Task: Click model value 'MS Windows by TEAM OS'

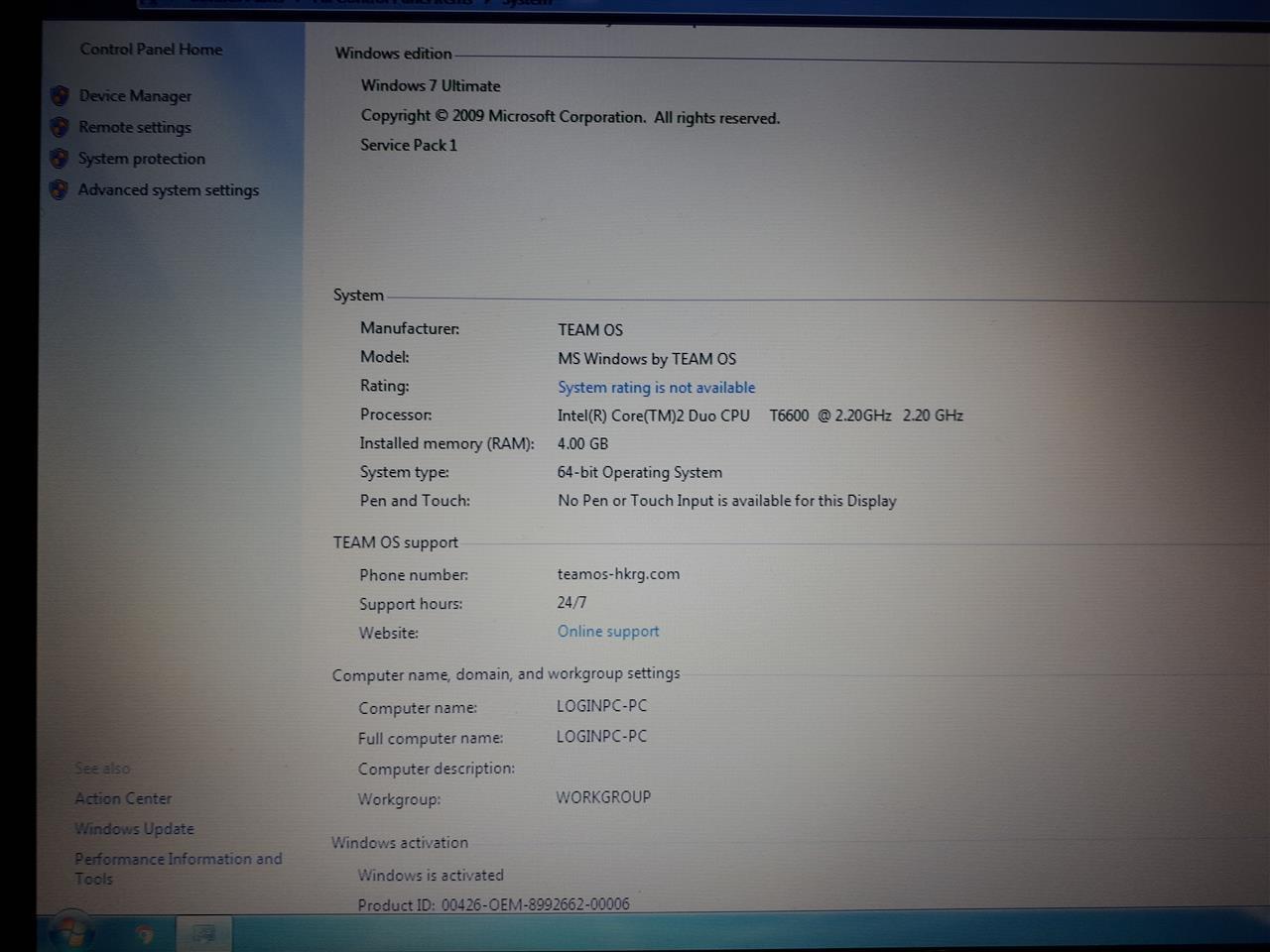Action: (647, 359)
